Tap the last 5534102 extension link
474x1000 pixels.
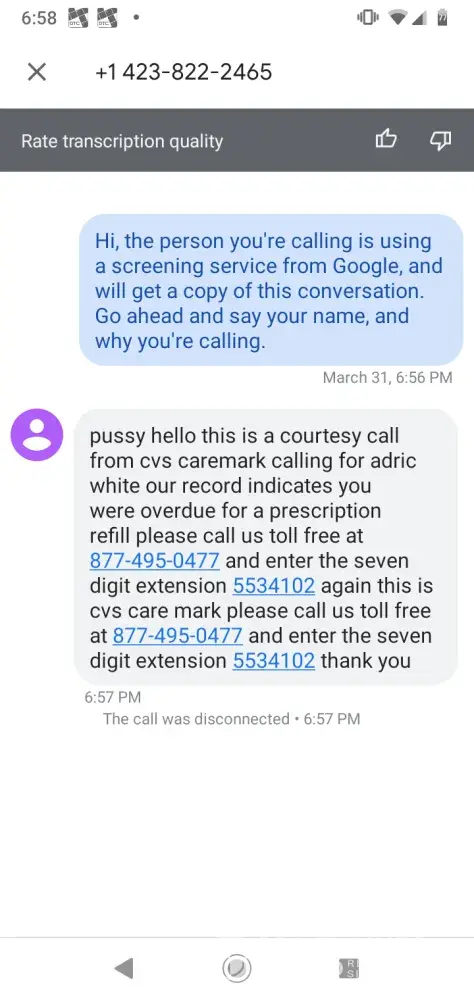pyautogui.click(x=274, y=660)
